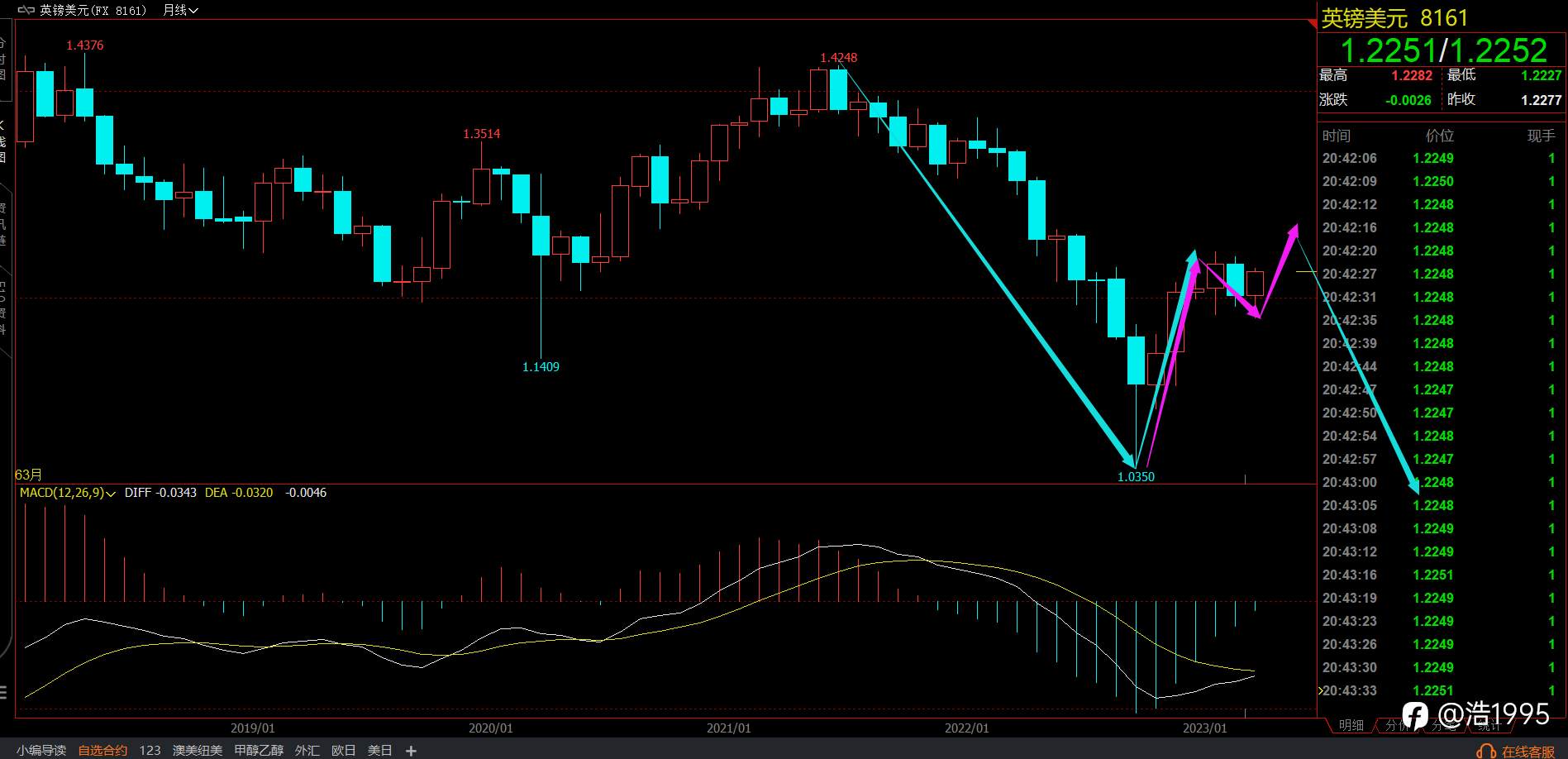Click the 昨收 value 1.2277
Screen dimensions: 1568x759
click(1542, 100)
